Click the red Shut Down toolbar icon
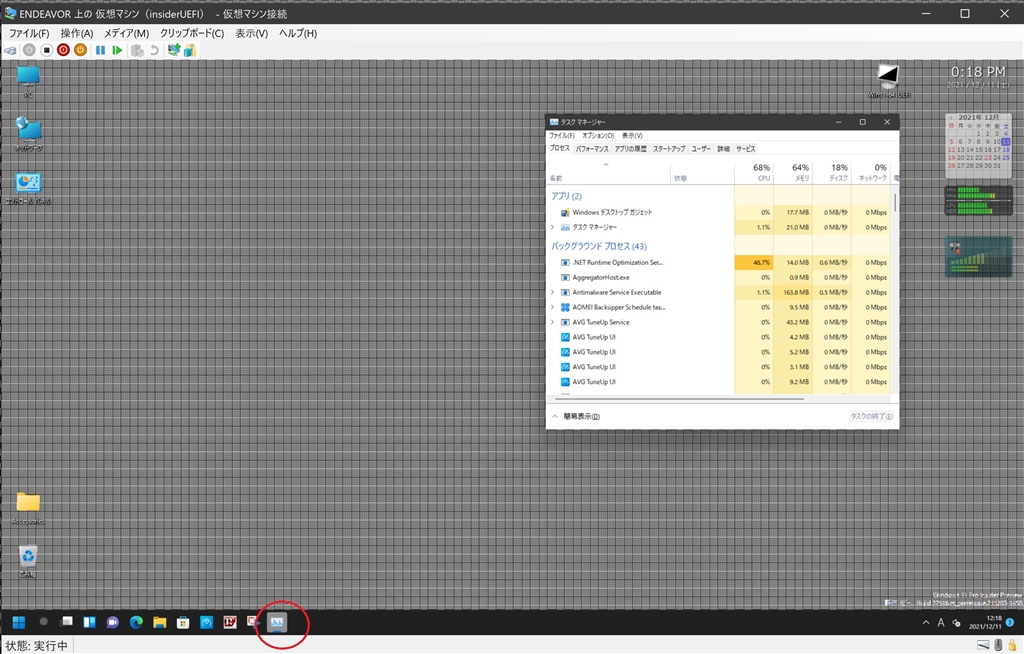Viewport: 1024px width, 654px height. coord(63,50)
